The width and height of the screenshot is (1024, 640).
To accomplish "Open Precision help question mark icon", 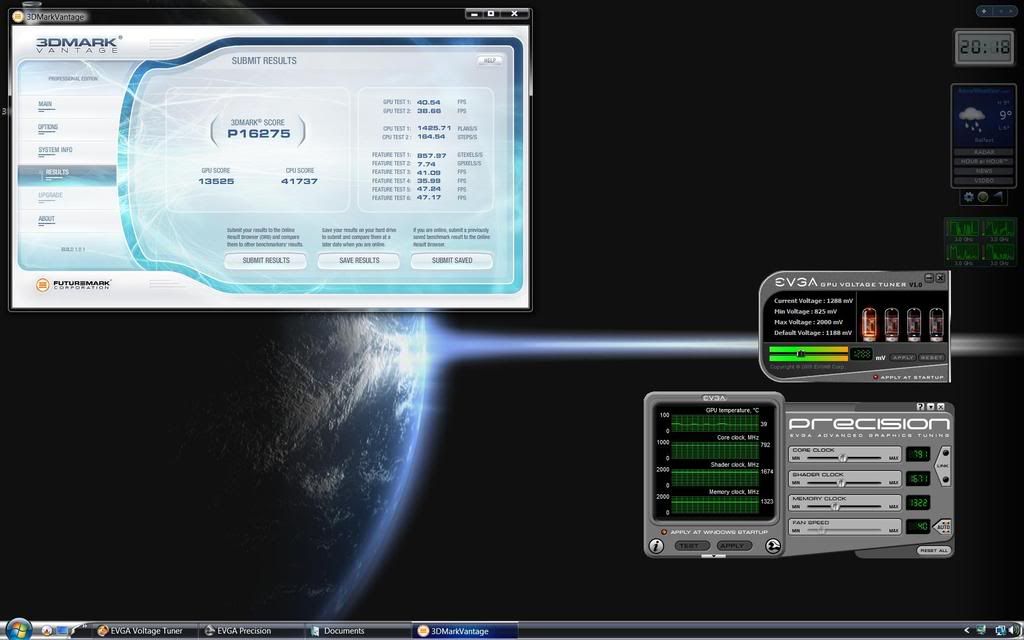I will click(920, 407).
